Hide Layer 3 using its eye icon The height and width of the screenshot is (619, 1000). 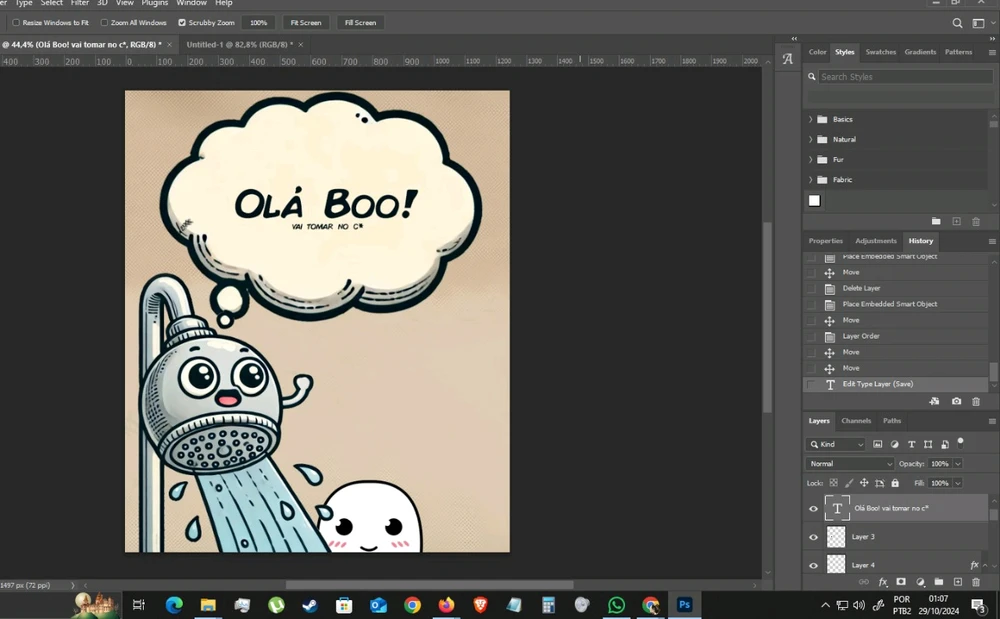pos(813,537)
